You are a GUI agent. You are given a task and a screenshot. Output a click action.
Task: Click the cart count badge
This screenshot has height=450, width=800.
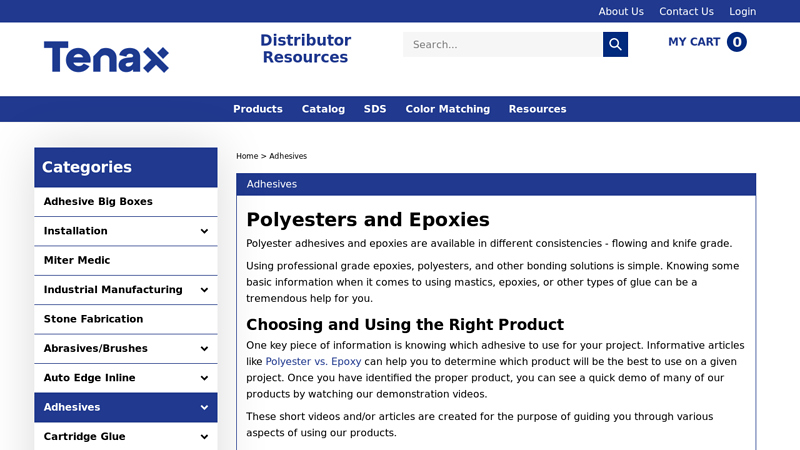(x=736, y=42)
